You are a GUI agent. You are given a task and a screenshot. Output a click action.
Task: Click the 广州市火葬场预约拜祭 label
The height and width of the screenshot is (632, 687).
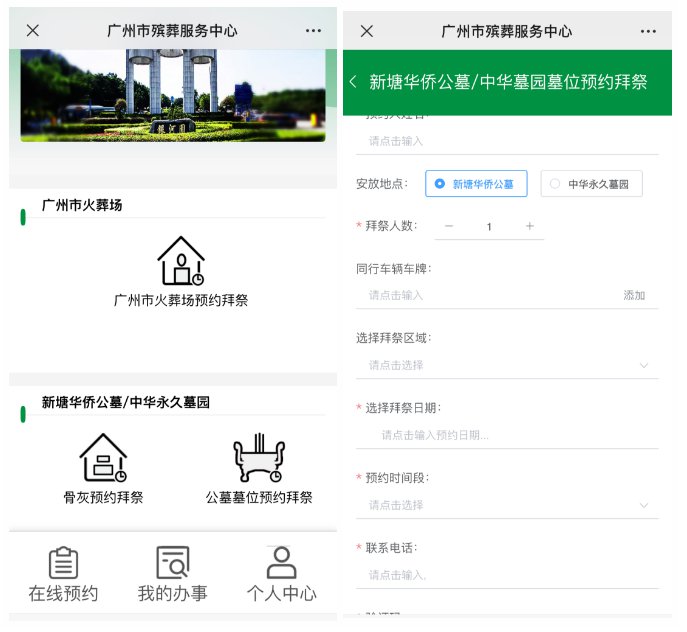click(181, 300)
